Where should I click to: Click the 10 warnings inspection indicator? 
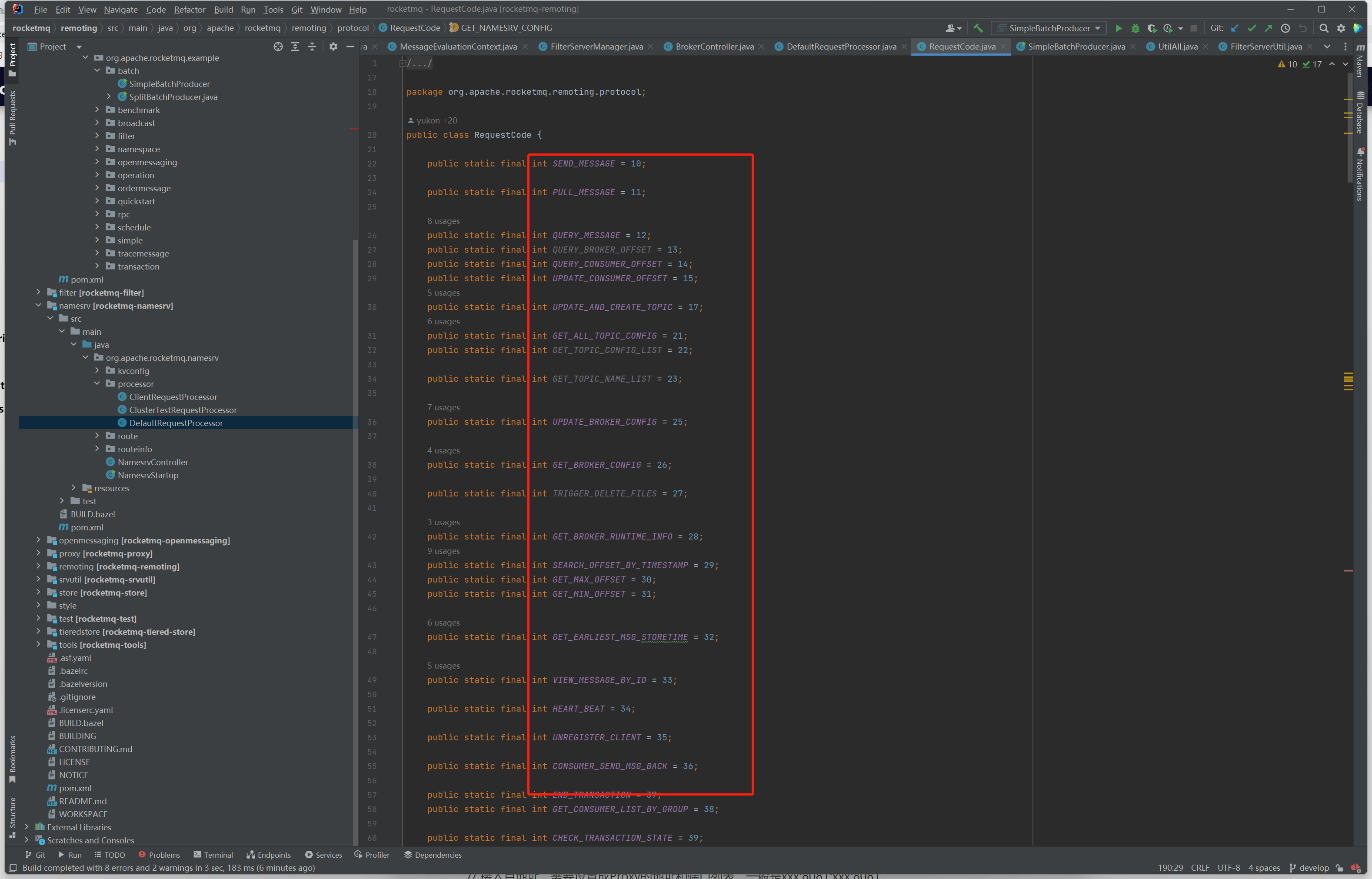point(1288,64)
